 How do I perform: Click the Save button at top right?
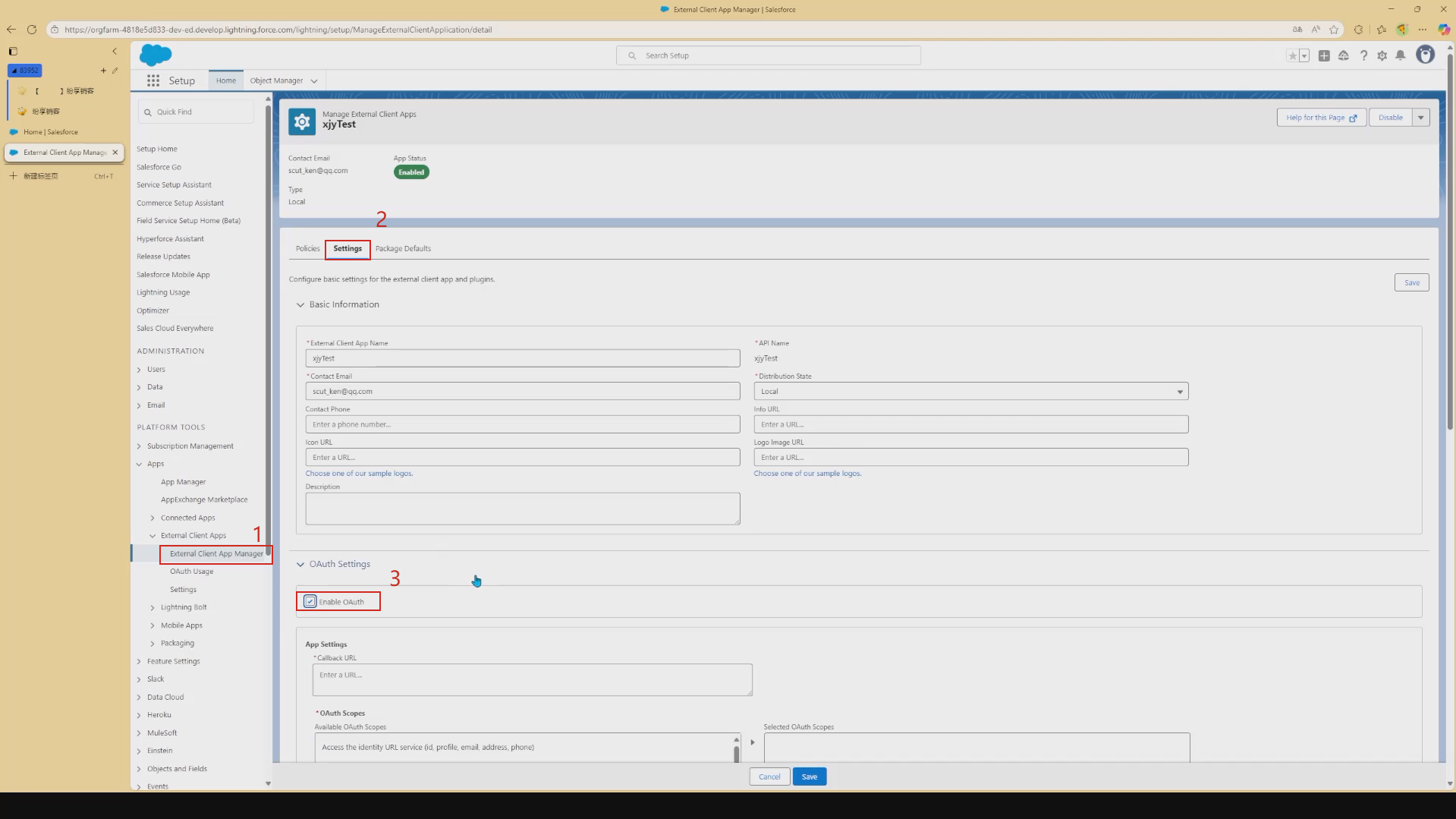(x=1411, y=282)
